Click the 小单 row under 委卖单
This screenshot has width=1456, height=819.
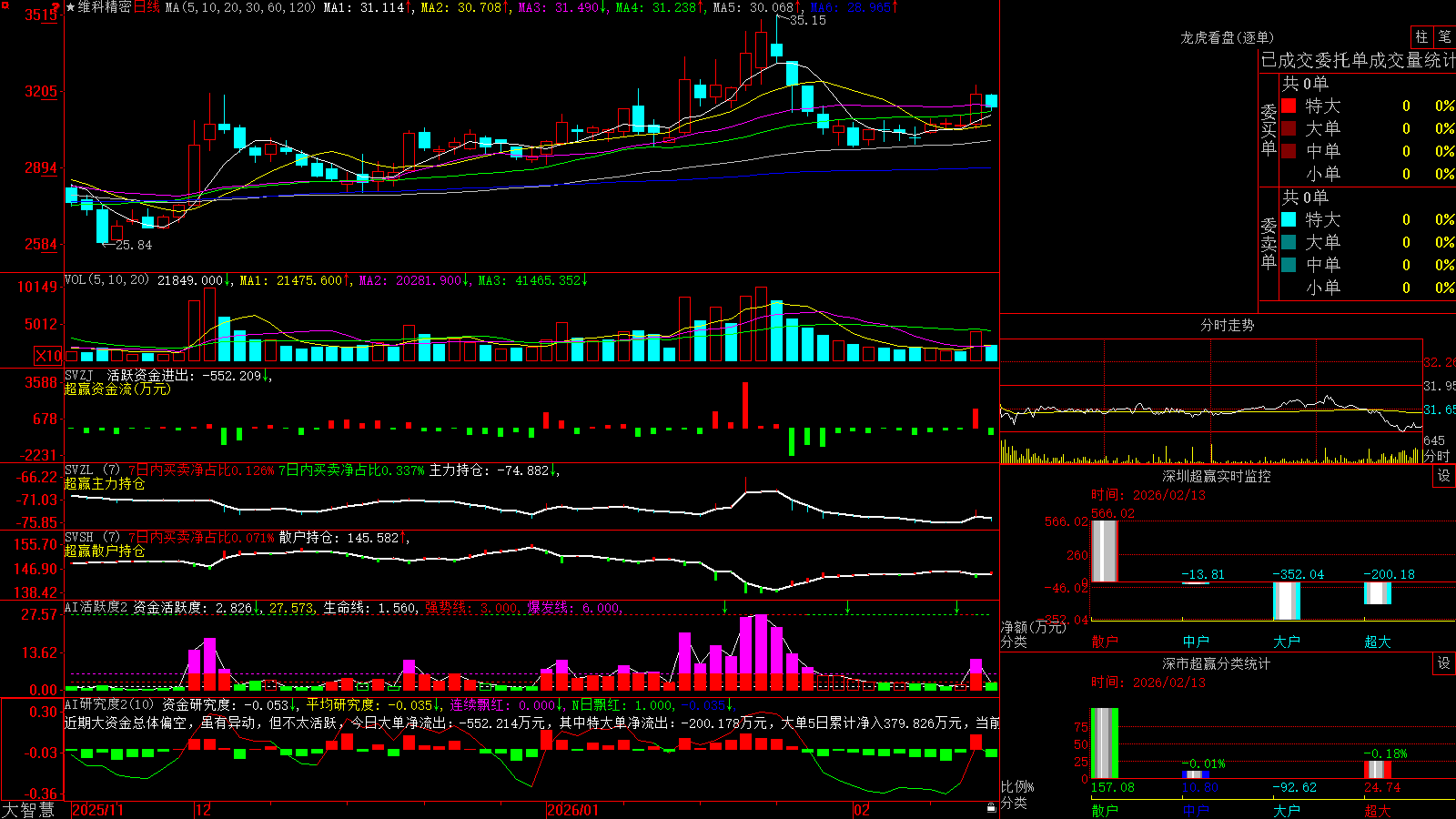pyautogui.click(x=1368, y=288)
